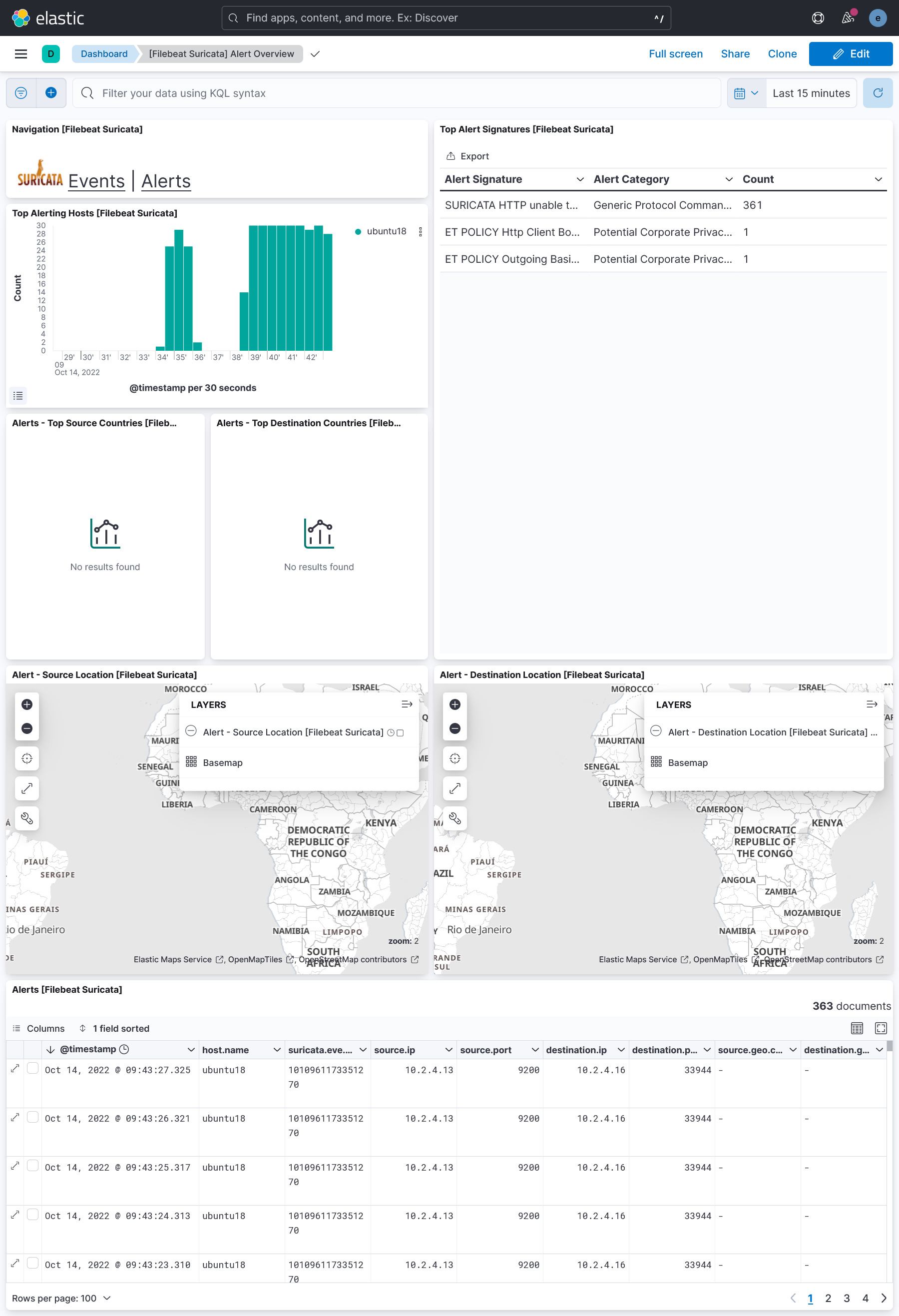Screen dimensions: 899x1316
Task: Open Count column options
Action: pyautogui.click(x=878, y=179)
